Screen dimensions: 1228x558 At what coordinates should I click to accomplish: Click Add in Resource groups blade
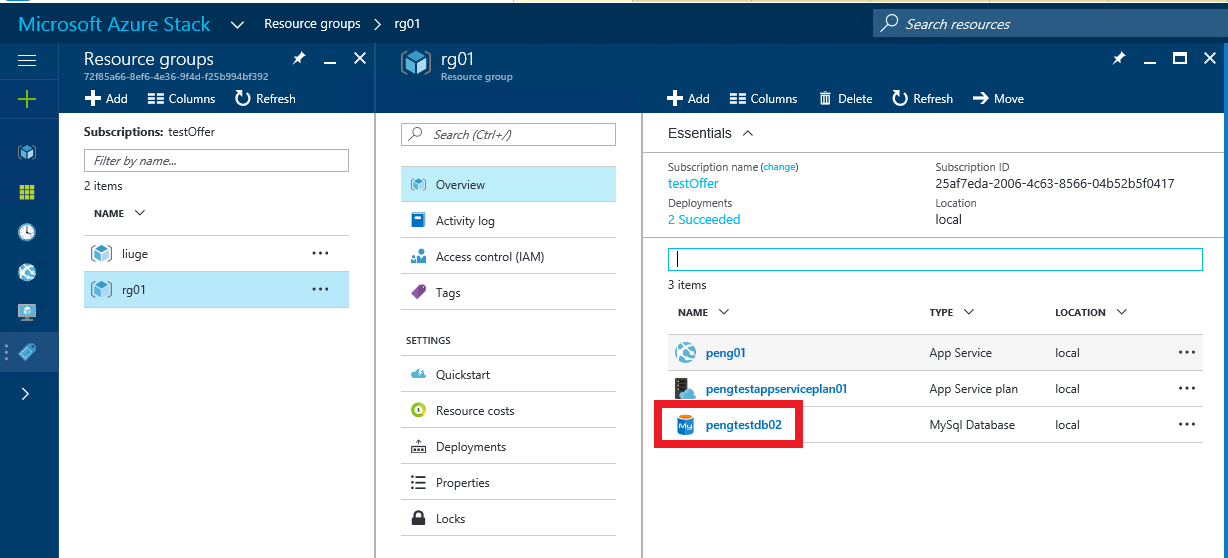(106, 98)
